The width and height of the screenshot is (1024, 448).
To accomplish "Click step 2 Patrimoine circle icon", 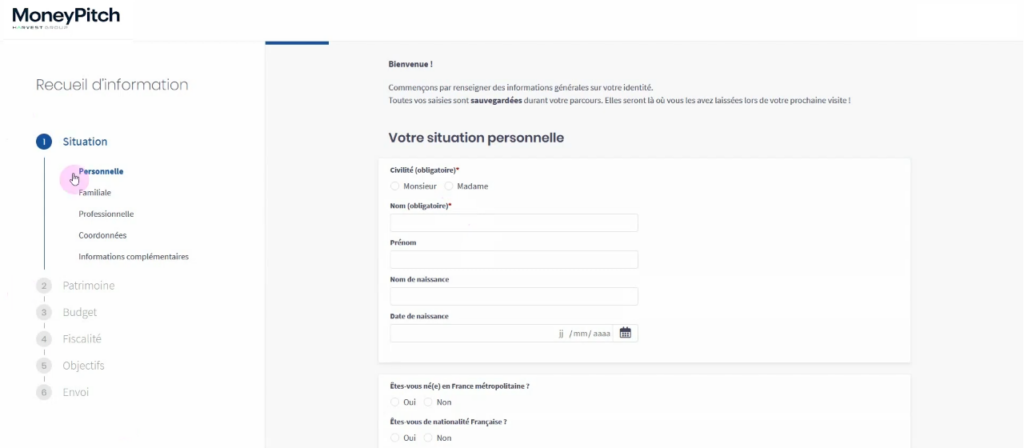I will point(44,286).
